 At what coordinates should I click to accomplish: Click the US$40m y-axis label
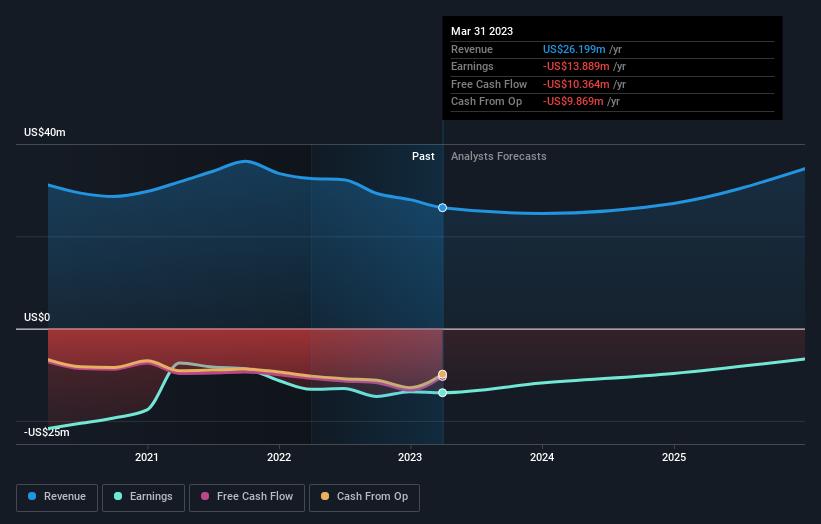(45, 132)
